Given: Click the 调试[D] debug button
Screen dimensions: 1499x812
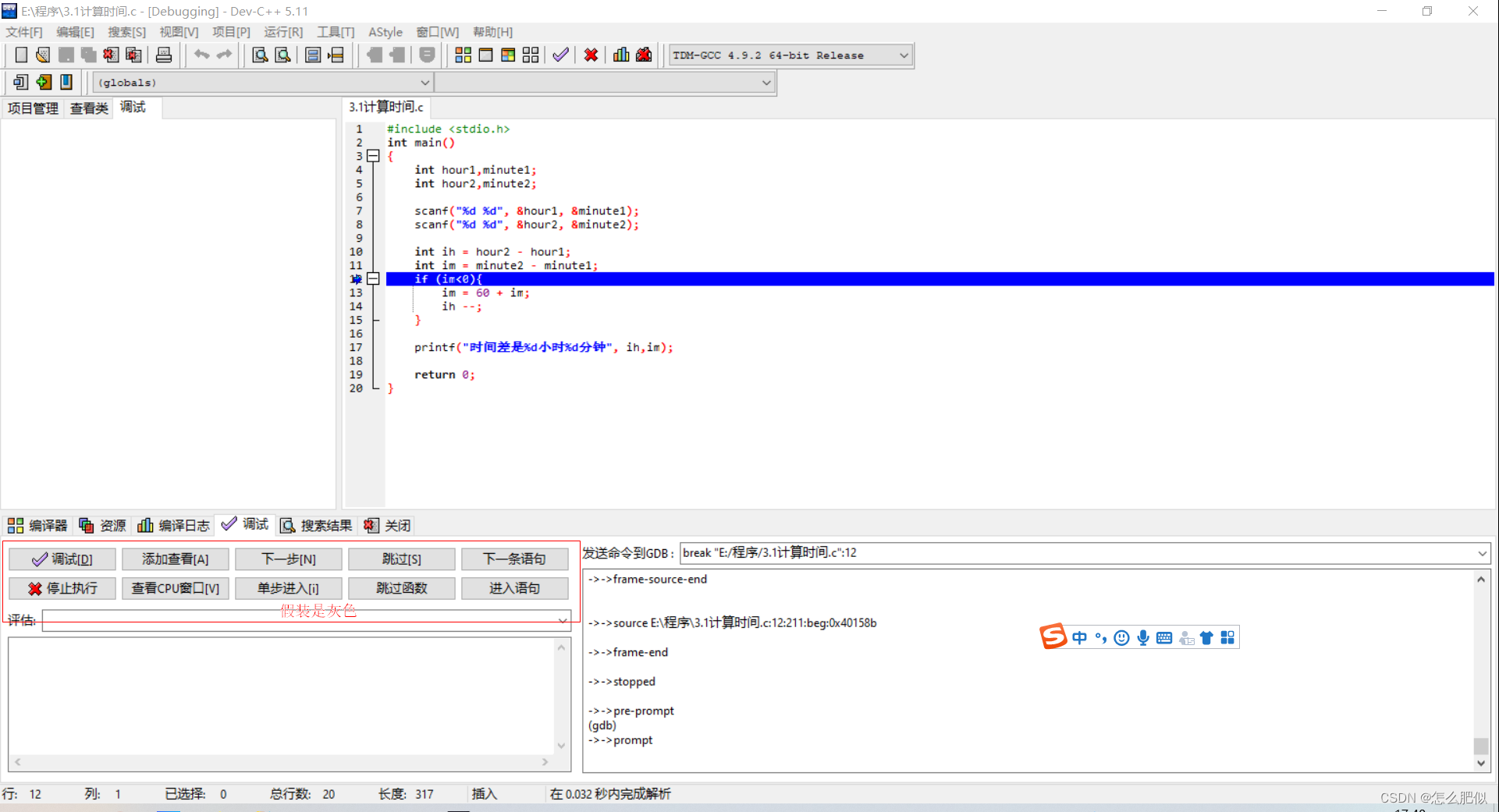Looking at the screenshot, I should (x=62, y=559).
